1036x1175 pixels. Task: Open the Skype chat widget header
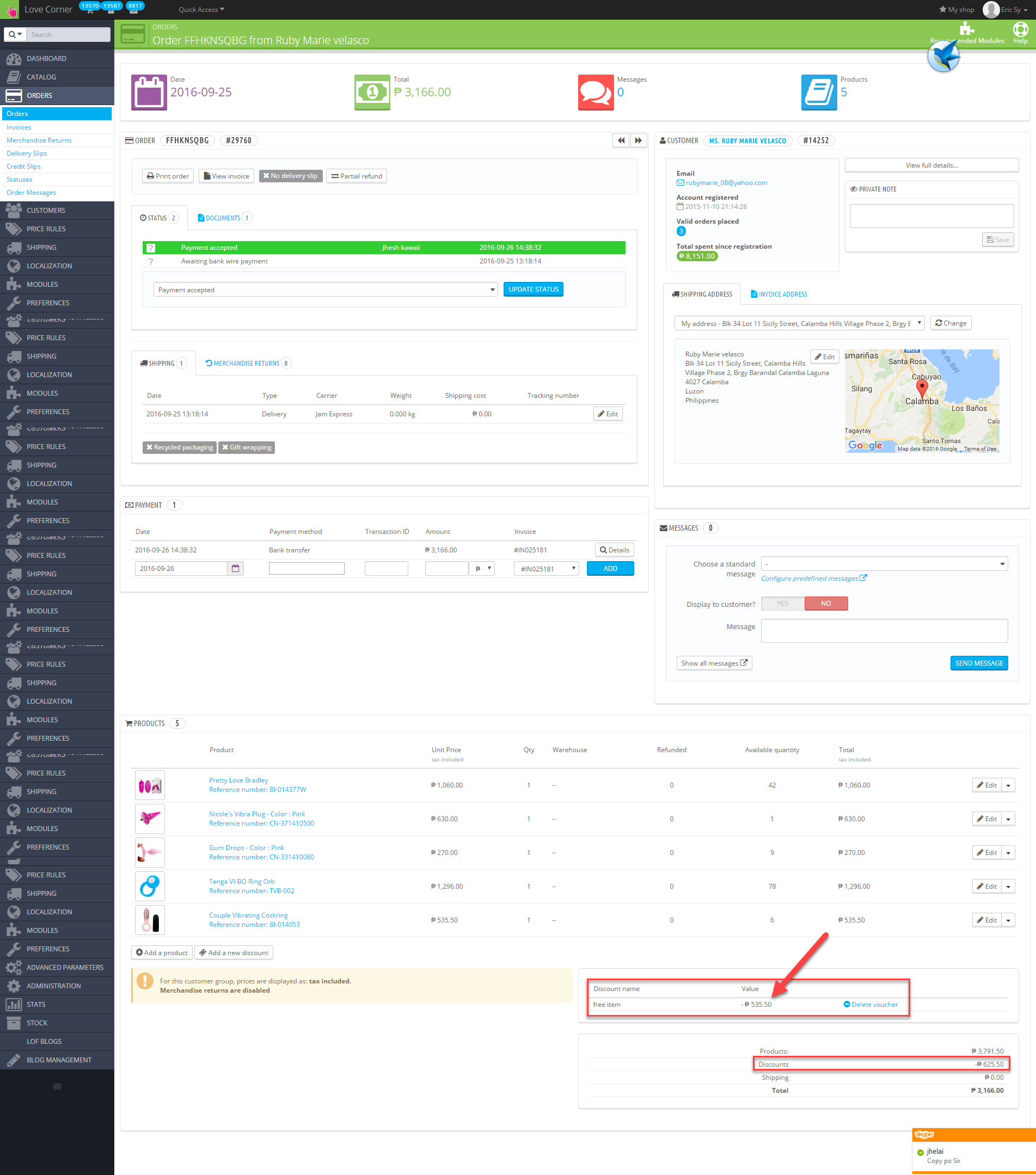click(974, 1135)
